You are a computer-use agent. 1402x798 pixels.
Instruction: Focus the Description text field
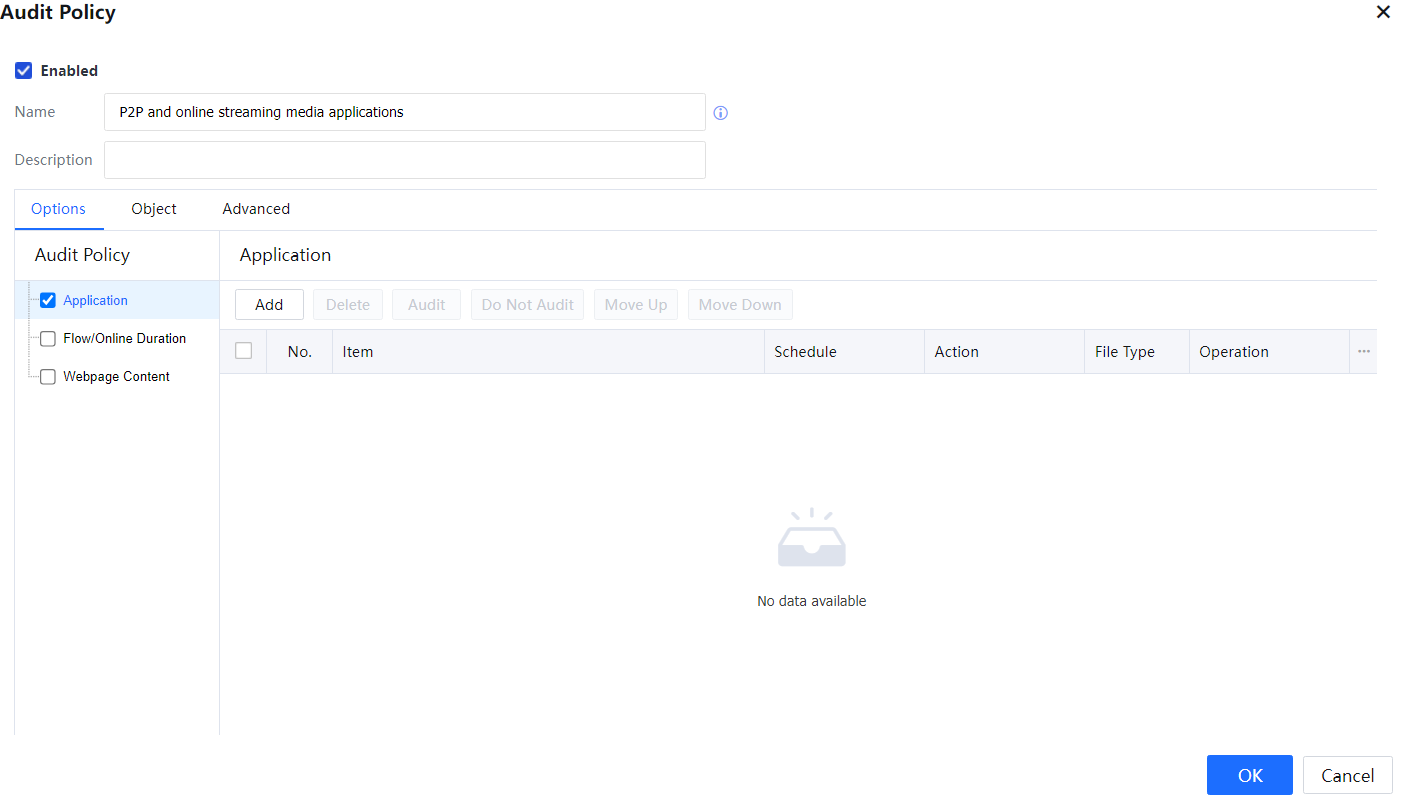click(x=404, y=160)
